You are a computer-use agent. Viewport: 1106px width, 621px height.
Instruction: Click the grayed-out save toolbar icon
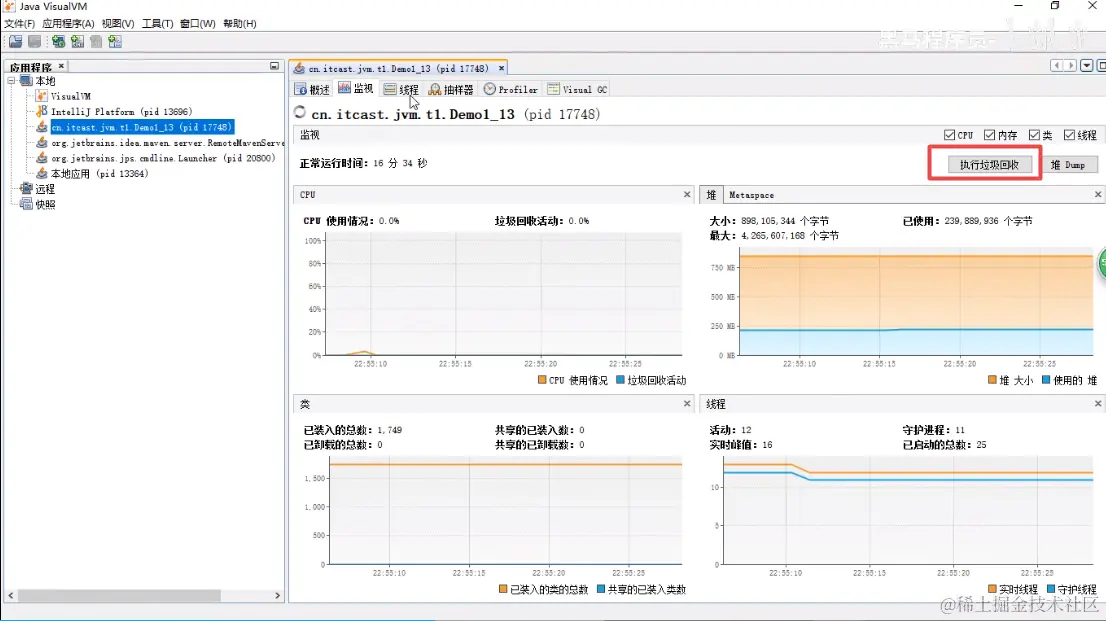(35, 42)
